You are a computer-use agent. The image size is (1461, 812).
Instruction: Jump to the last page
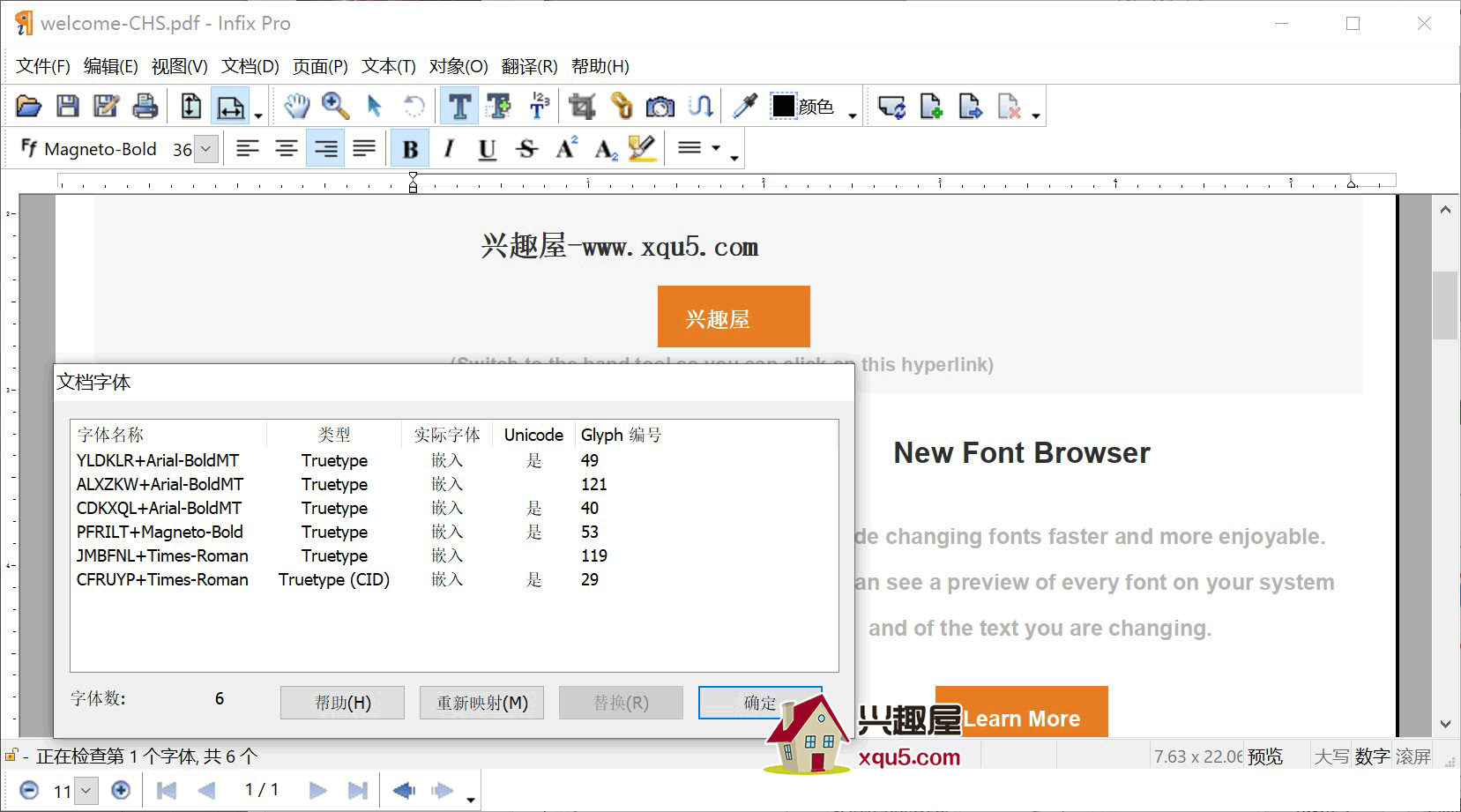357,790
